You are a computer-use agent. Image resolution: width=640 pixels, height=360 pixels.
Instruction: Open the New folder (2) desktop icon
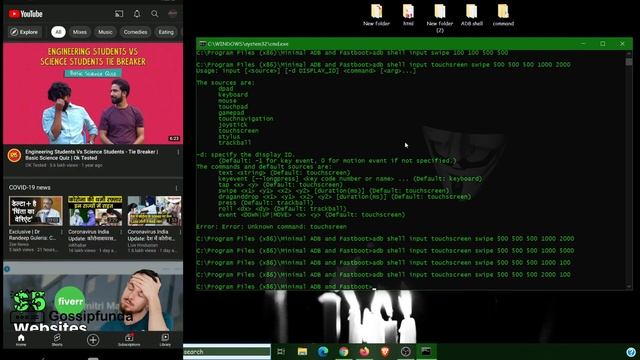440,18
